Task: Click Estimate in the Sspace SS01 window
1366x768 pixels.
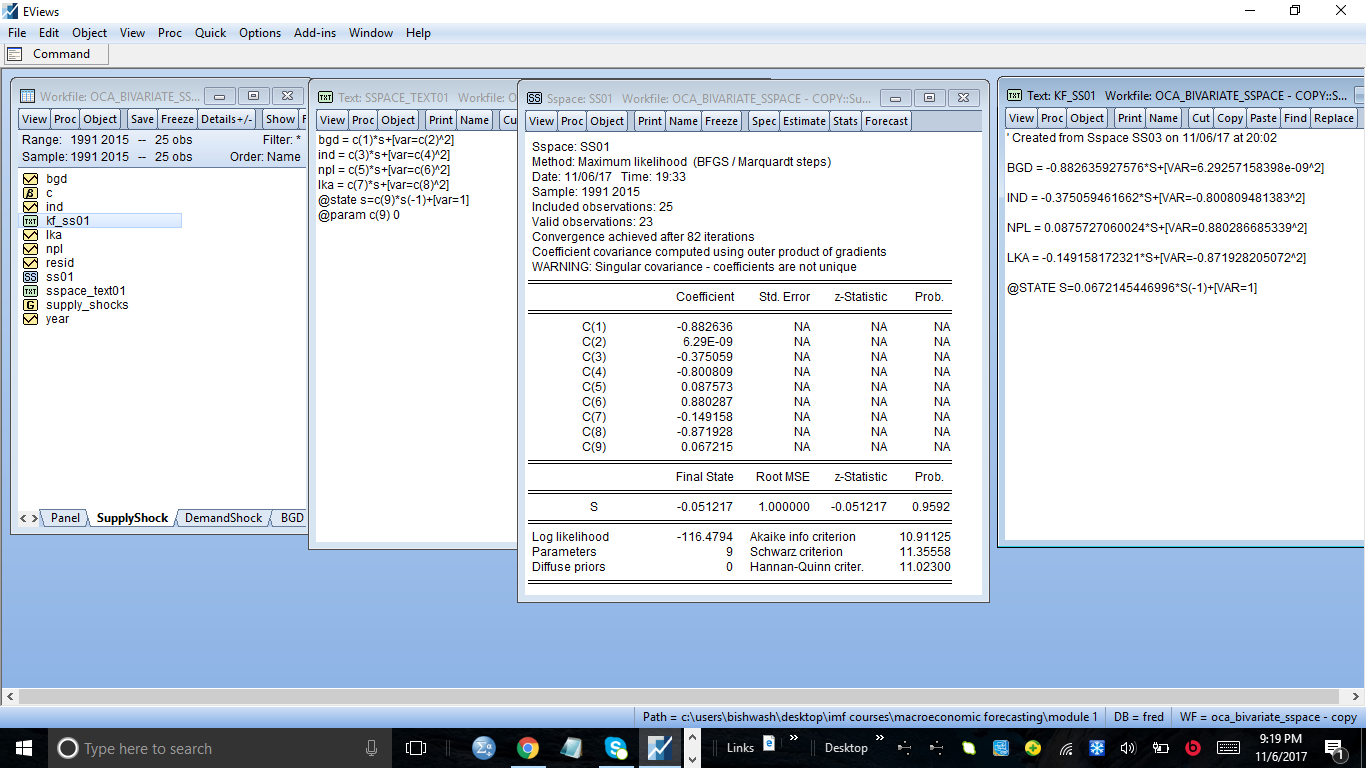Action: tap(804, 121)
